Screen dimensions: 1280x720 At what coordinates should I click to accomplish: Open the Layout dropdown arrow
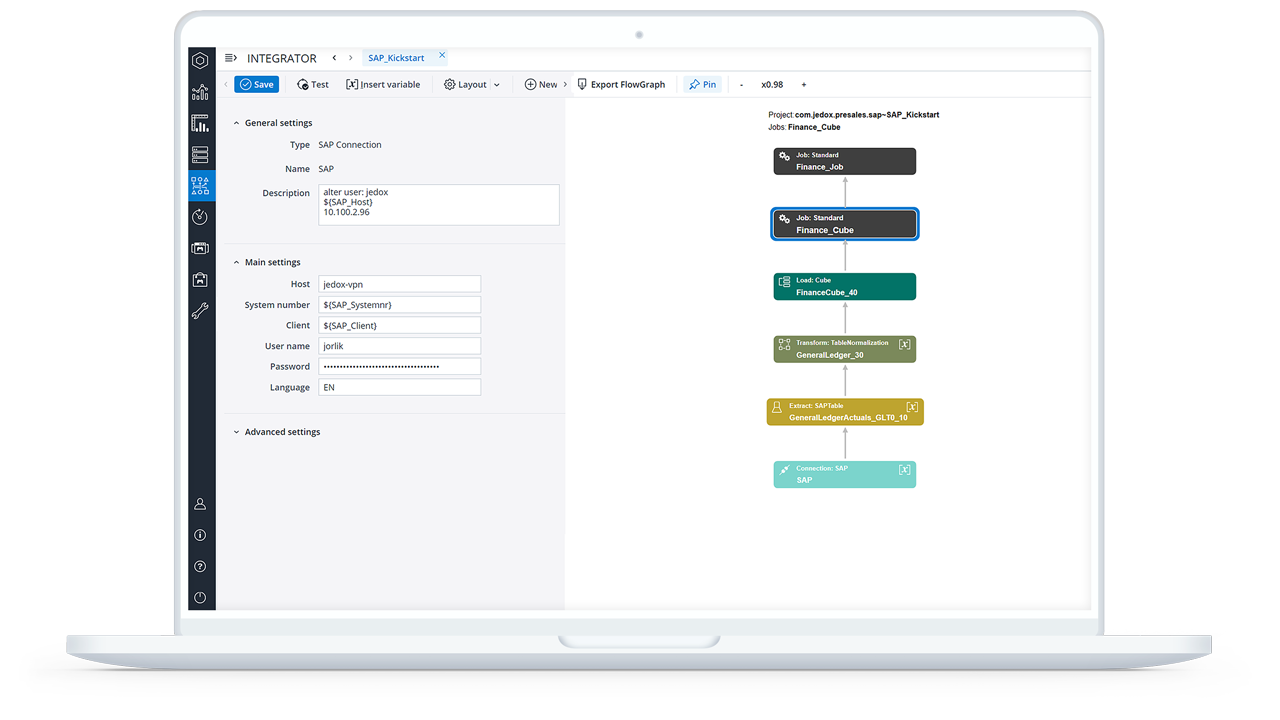pos(497,85)
